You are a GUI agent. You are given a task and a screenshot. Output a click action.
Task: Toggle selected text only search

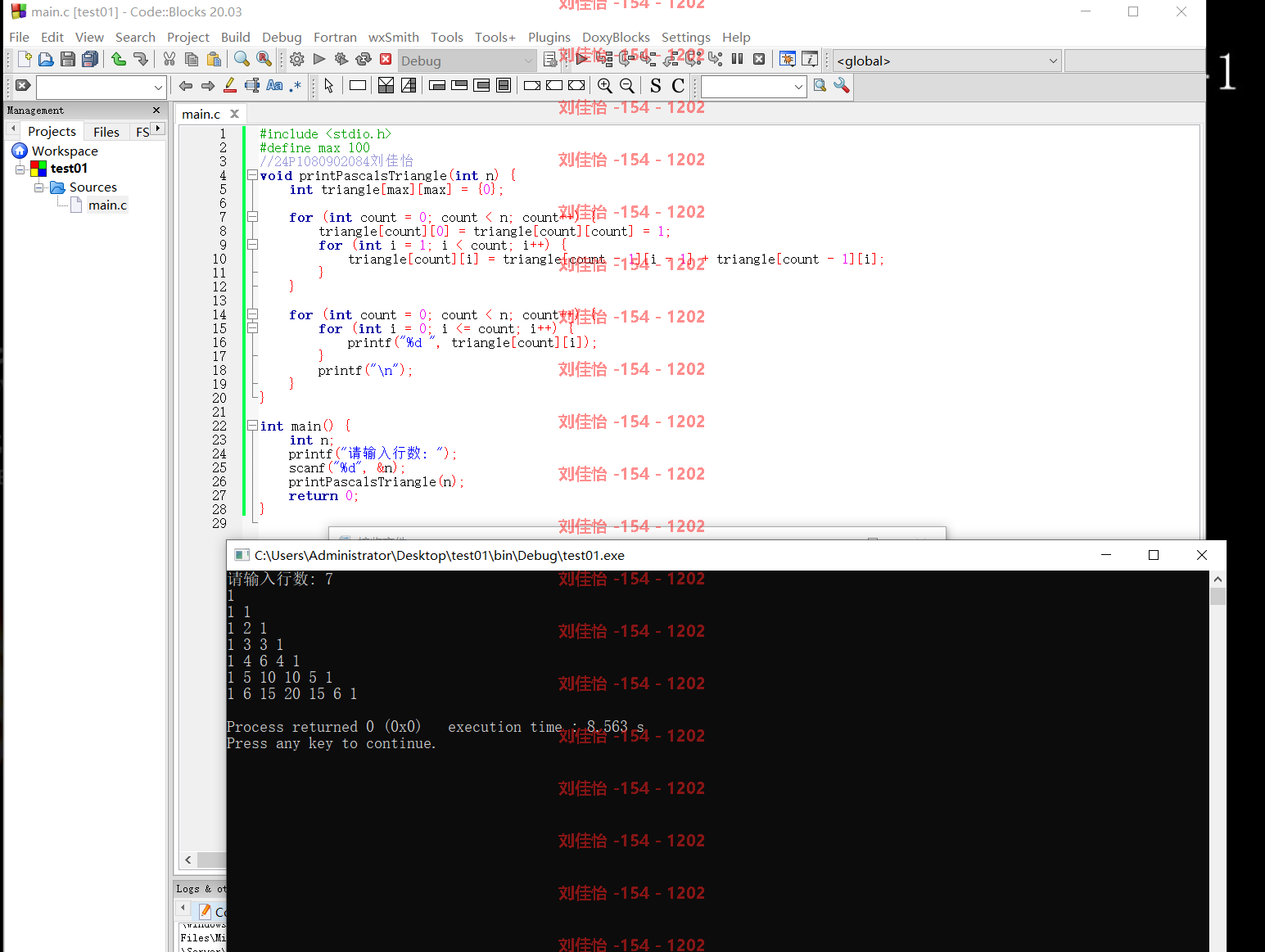[x=252, y=85]
